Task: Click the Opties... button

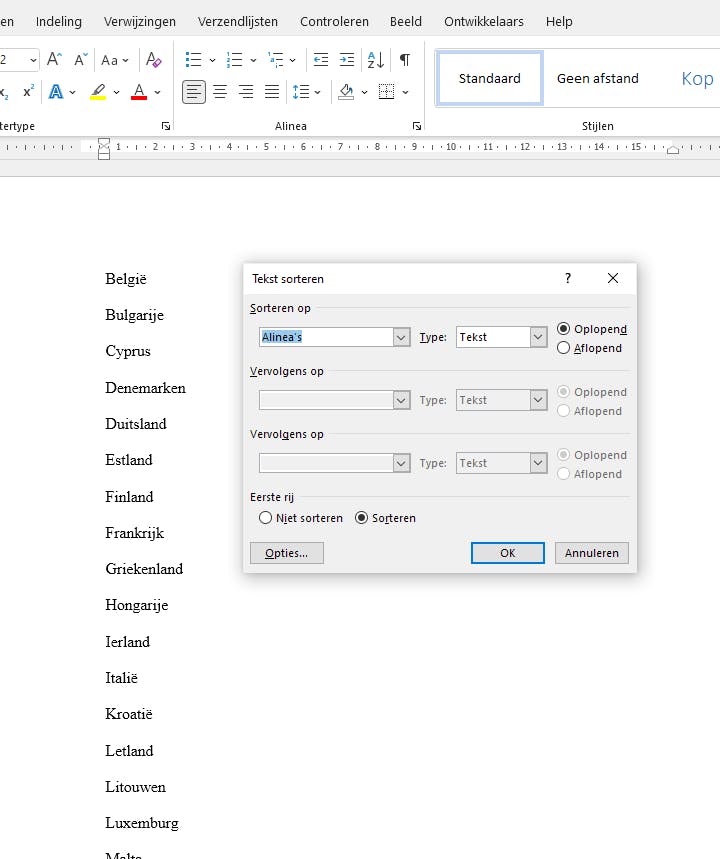Action: [x=287, y=553]
